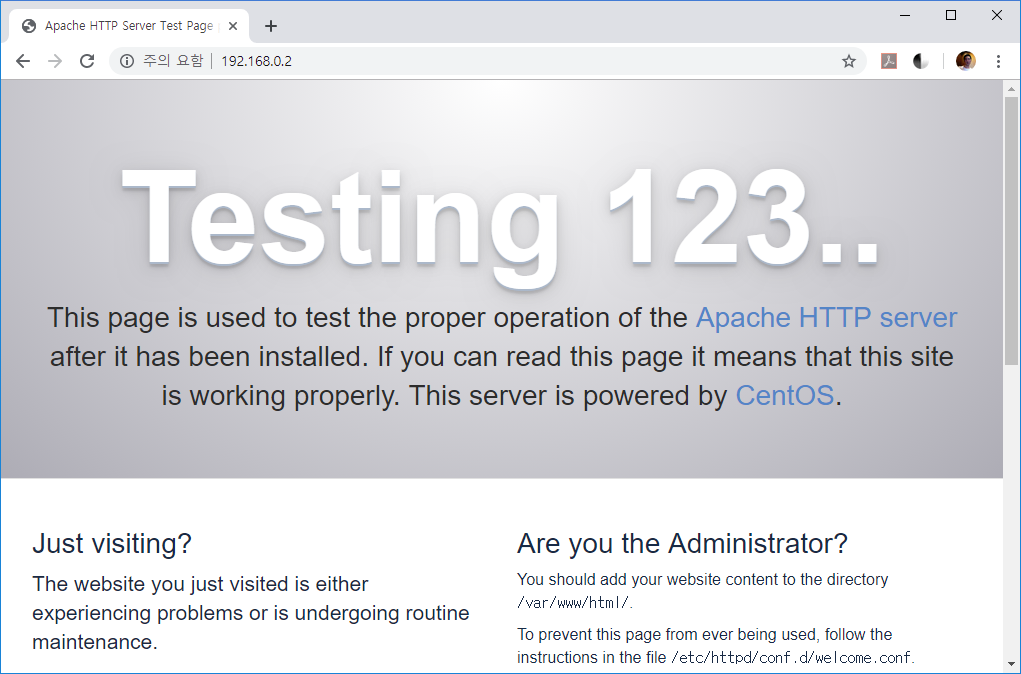The width and height of the screenshot is (1021, 674).
Task: Maximize the Chrome window
Action: (951, 15)
